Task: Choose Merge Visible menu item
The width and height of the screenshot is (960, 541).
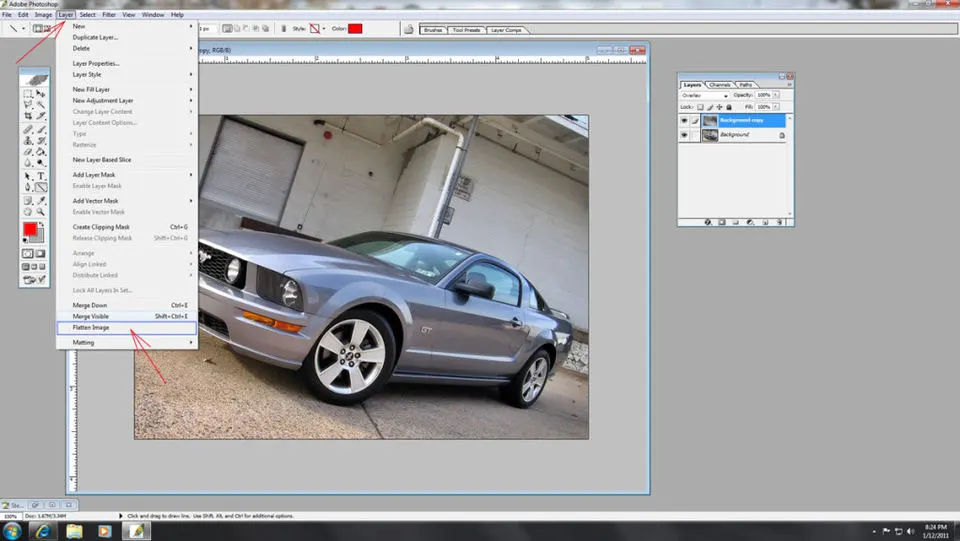Action: (126, 316)
